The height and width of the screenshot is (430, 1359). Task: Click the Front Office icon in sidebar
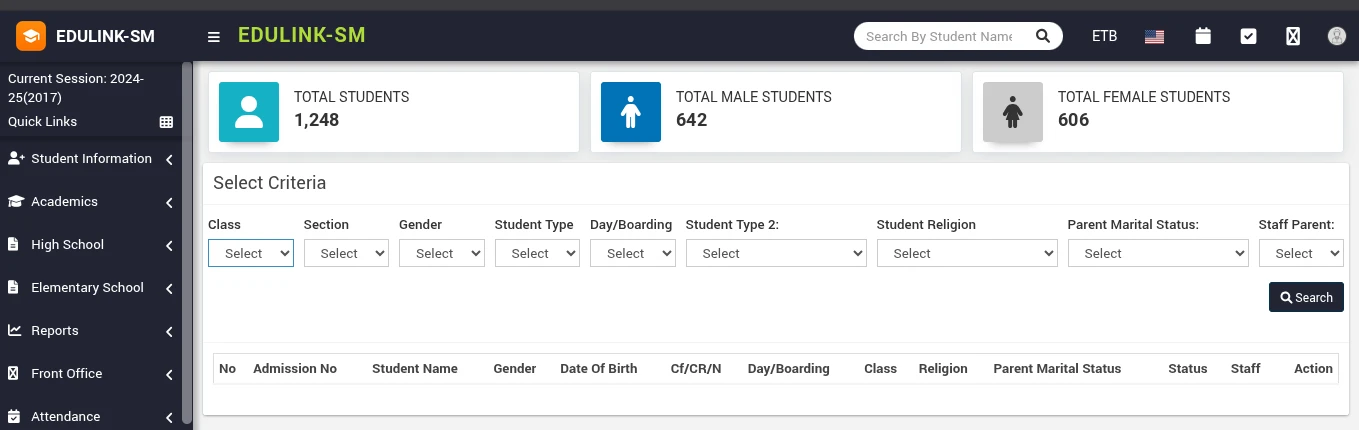13,373
